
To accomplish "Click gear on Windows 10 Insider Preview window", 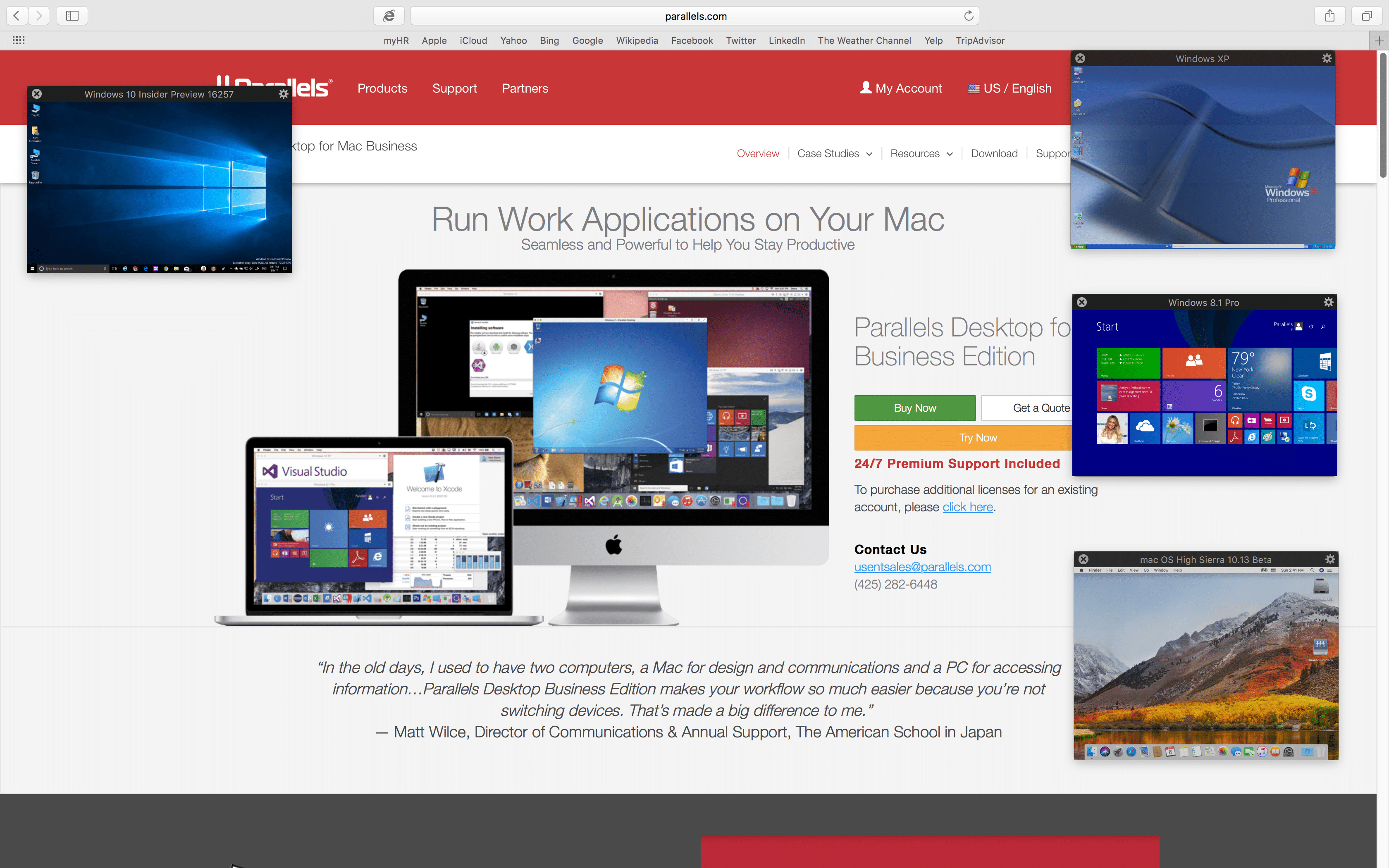I will coord(284,94).
